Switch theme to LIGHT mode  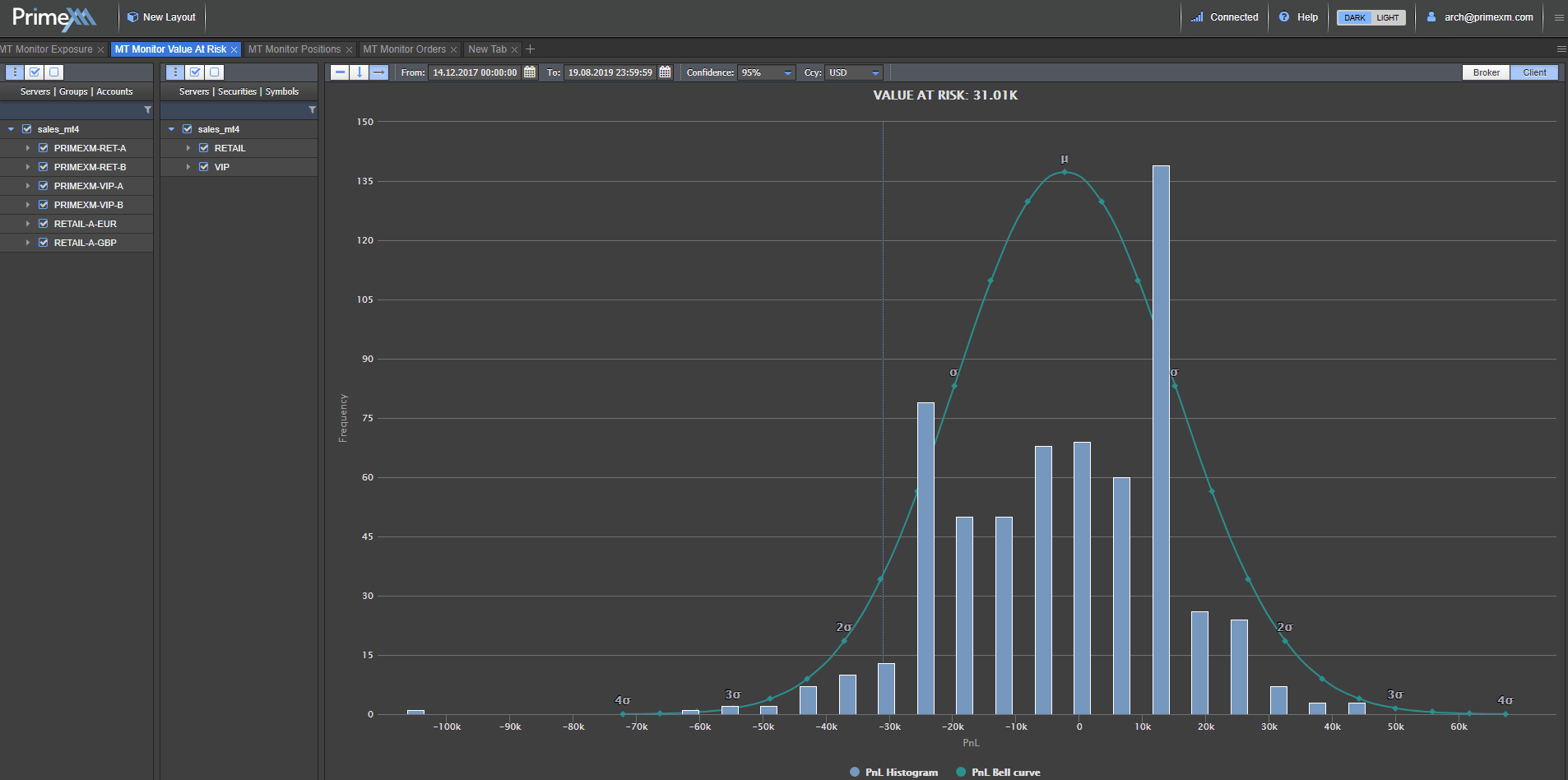tap(1388, 17)
